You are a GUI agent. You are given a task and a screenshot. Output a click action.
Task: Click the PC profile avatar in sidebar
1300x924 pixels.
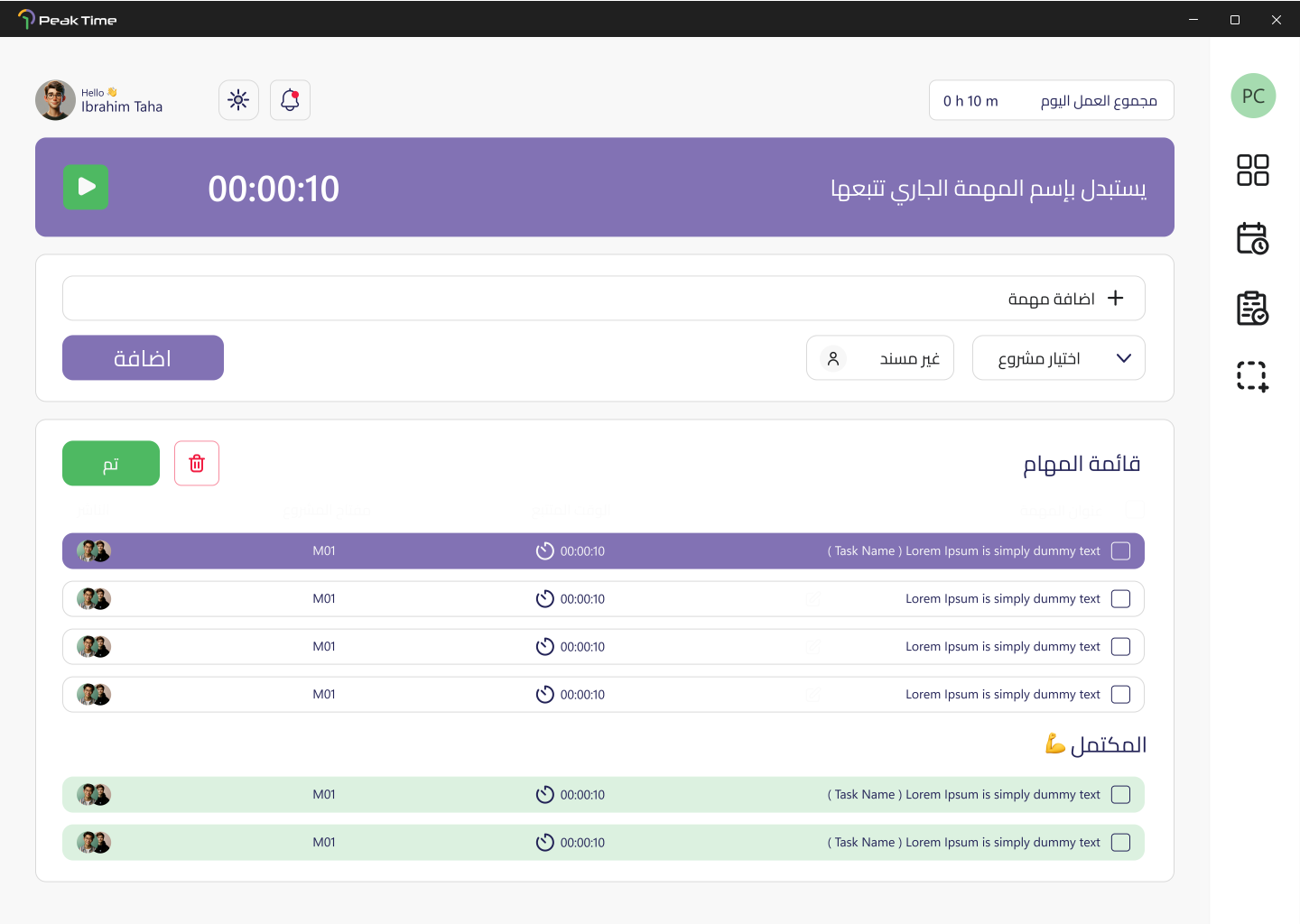pyautogui.click(x=1253, y=96)
